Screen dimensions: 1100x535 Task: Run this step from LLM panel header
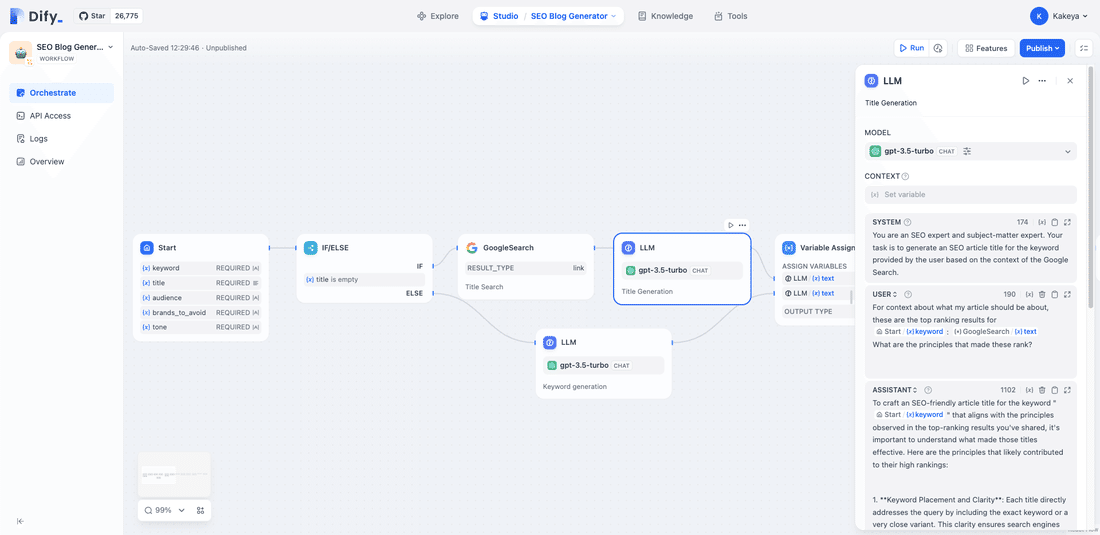(1026, 81)
